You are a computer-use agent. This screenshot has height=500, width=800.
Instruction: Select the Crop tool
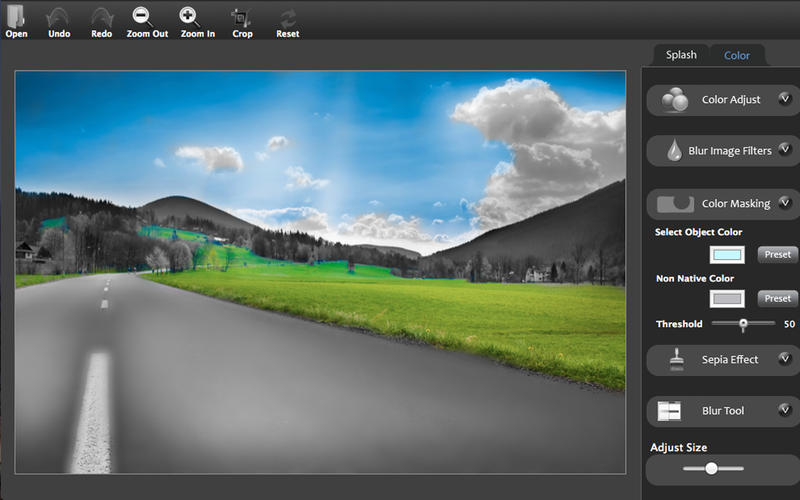pos(242,17)
